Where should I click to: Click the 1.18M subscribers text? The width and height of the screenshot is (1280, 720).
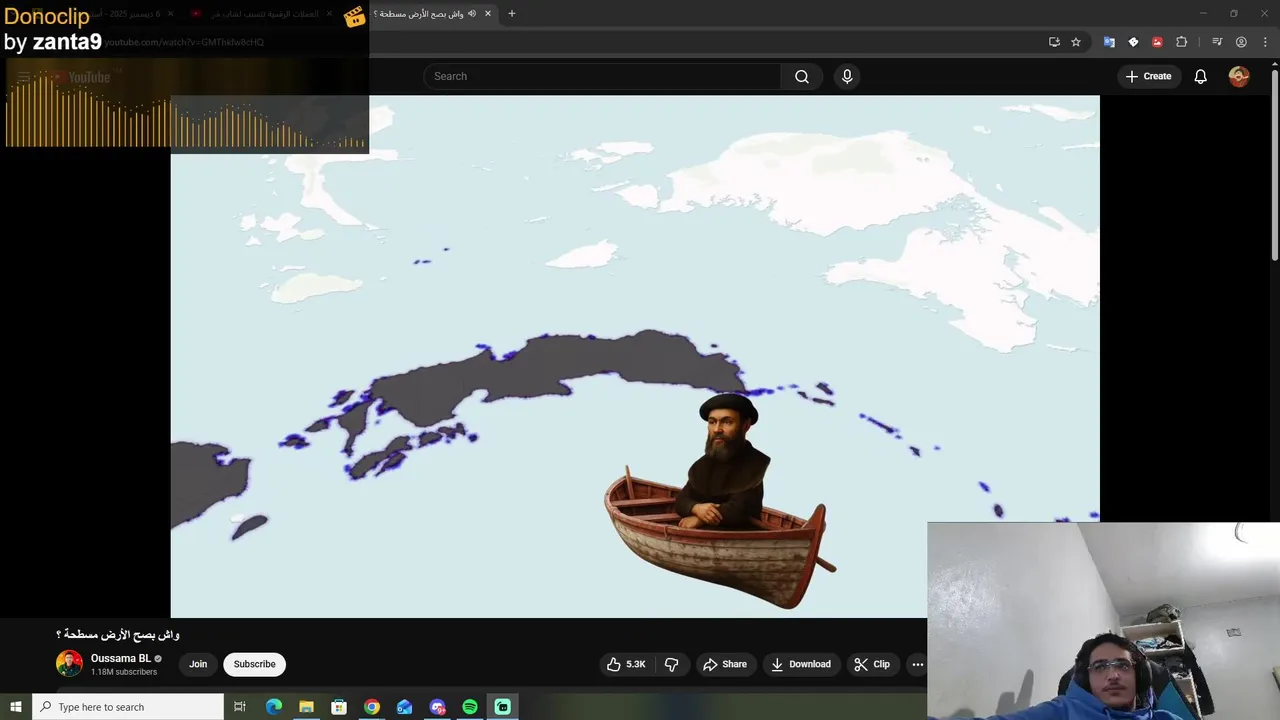pyautogui.click(x=124, y=672)
